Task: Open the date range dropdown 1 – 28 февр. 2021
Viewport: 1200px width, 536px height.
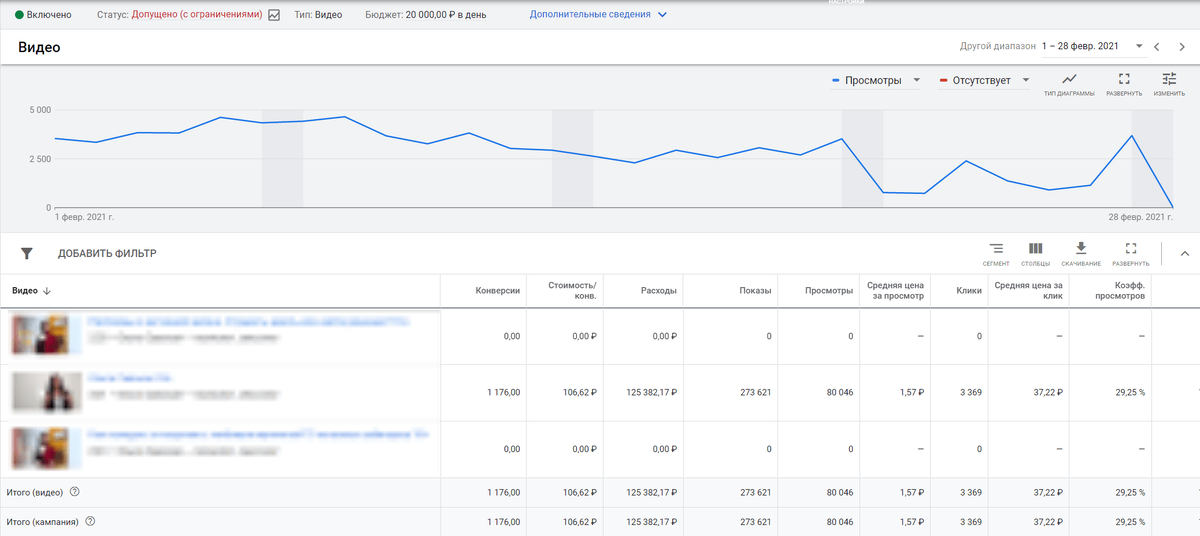Action: [x=1092, y=46]
